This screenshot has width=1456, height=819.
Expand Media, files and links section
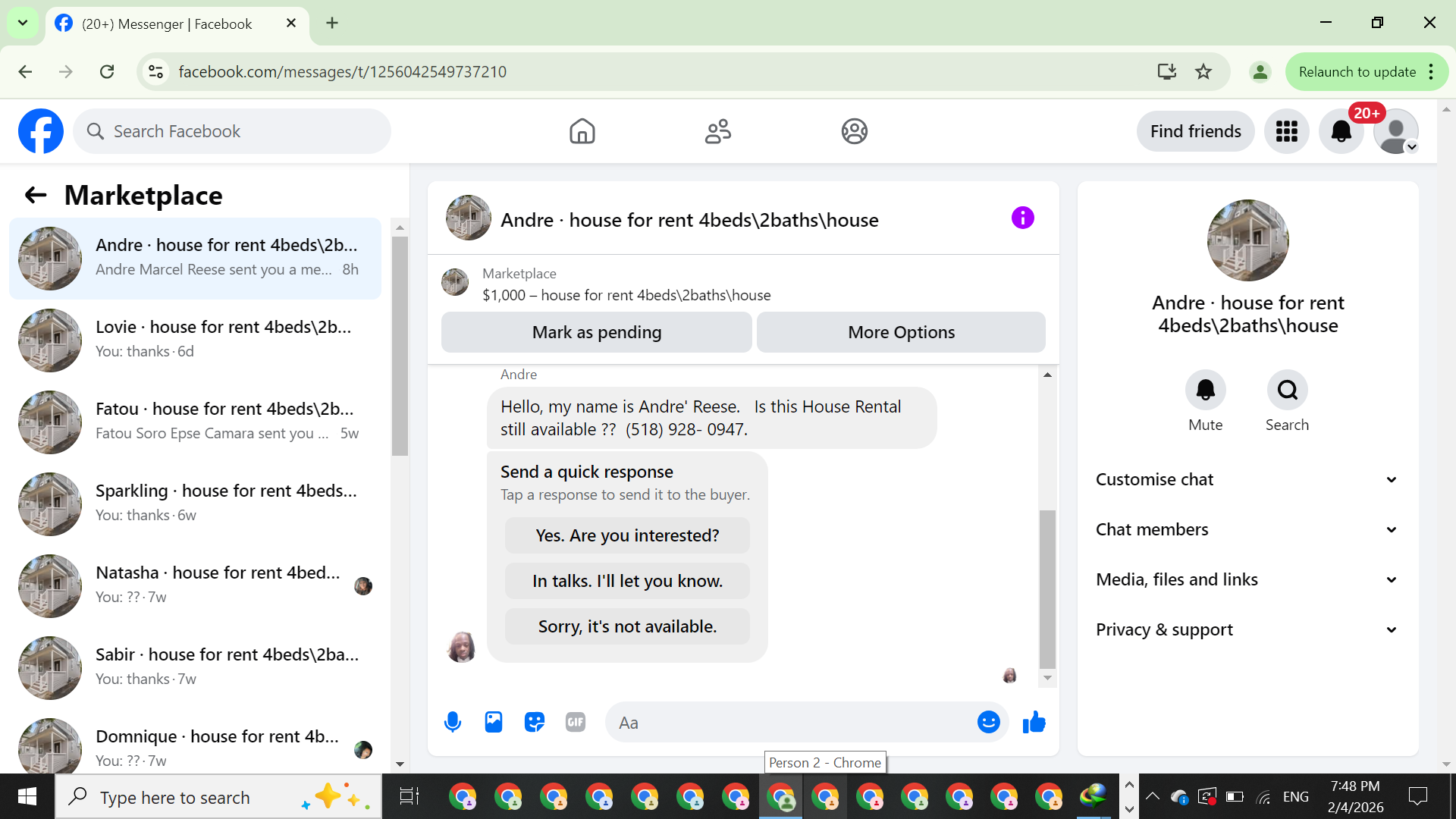coord(1247,579)
